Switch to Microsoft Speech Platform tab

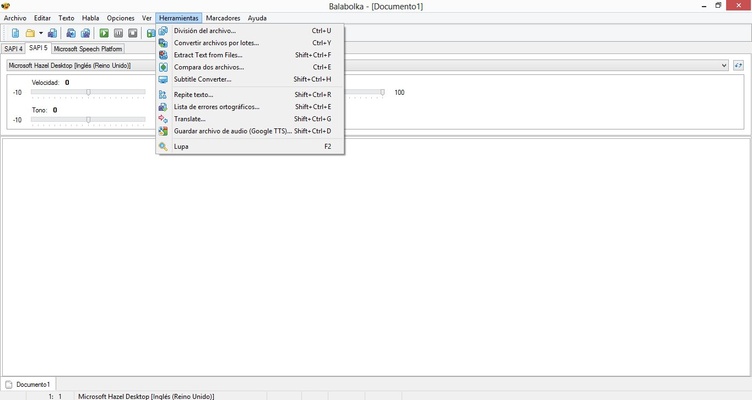(88, 48)
